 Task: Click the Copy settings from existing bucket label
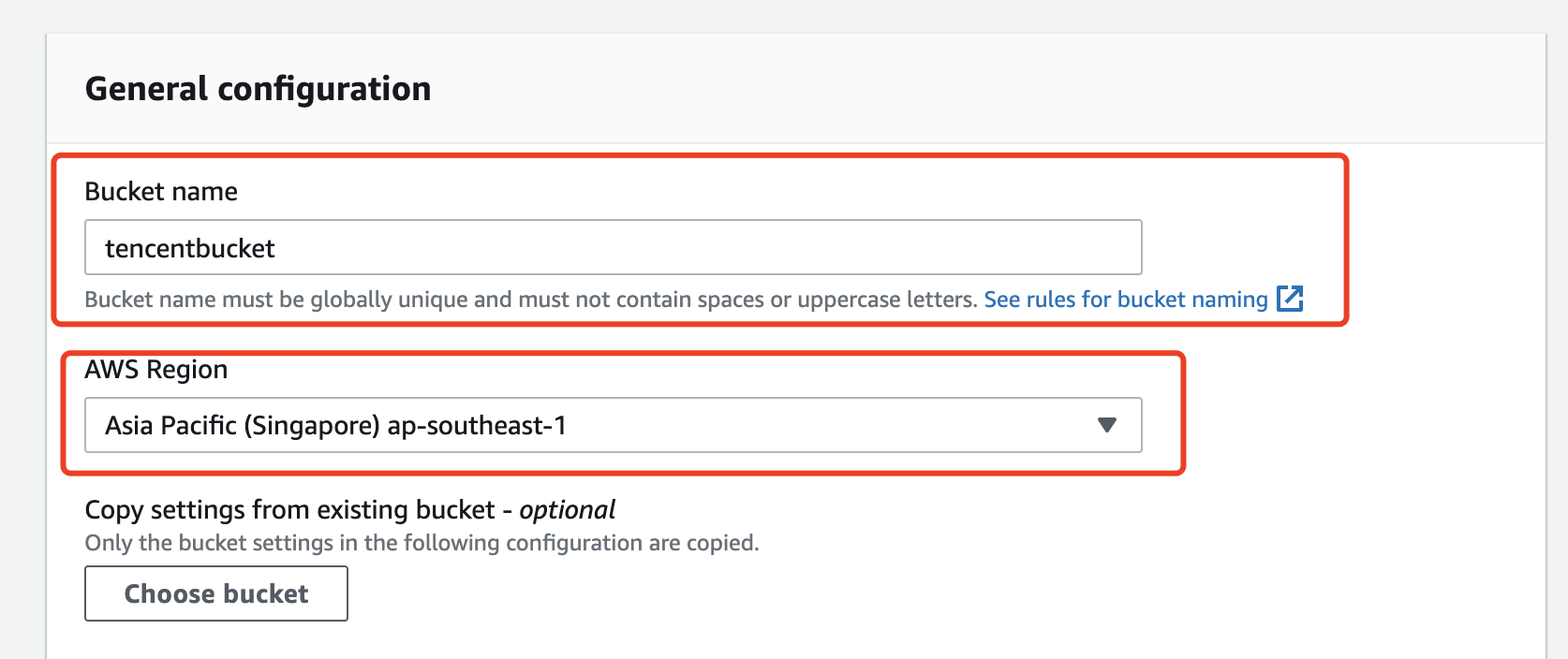pyautogui.click(x=289, y=510)
